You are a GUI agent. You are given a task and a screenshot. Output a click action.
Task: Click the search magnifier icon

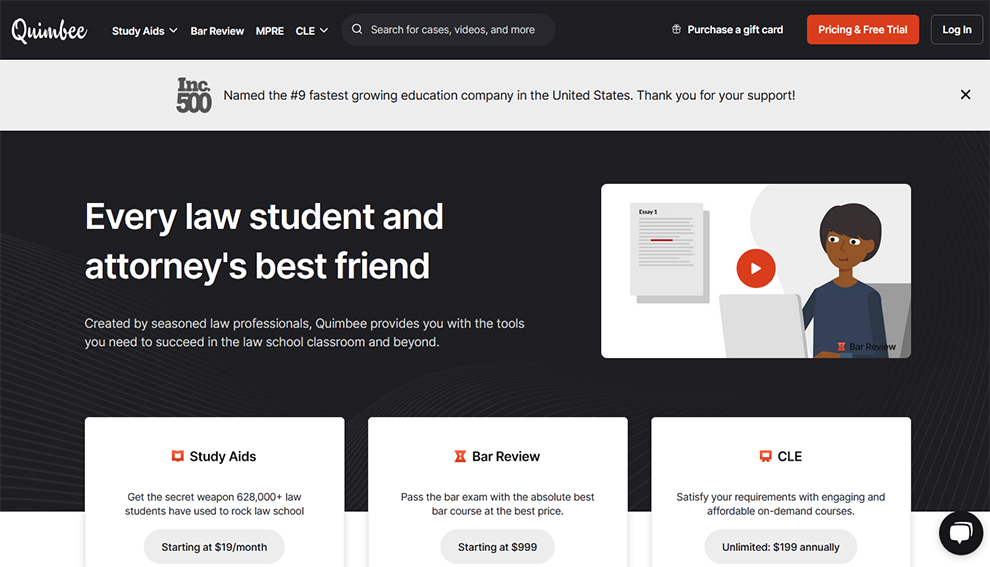click(x=357, y=29)
